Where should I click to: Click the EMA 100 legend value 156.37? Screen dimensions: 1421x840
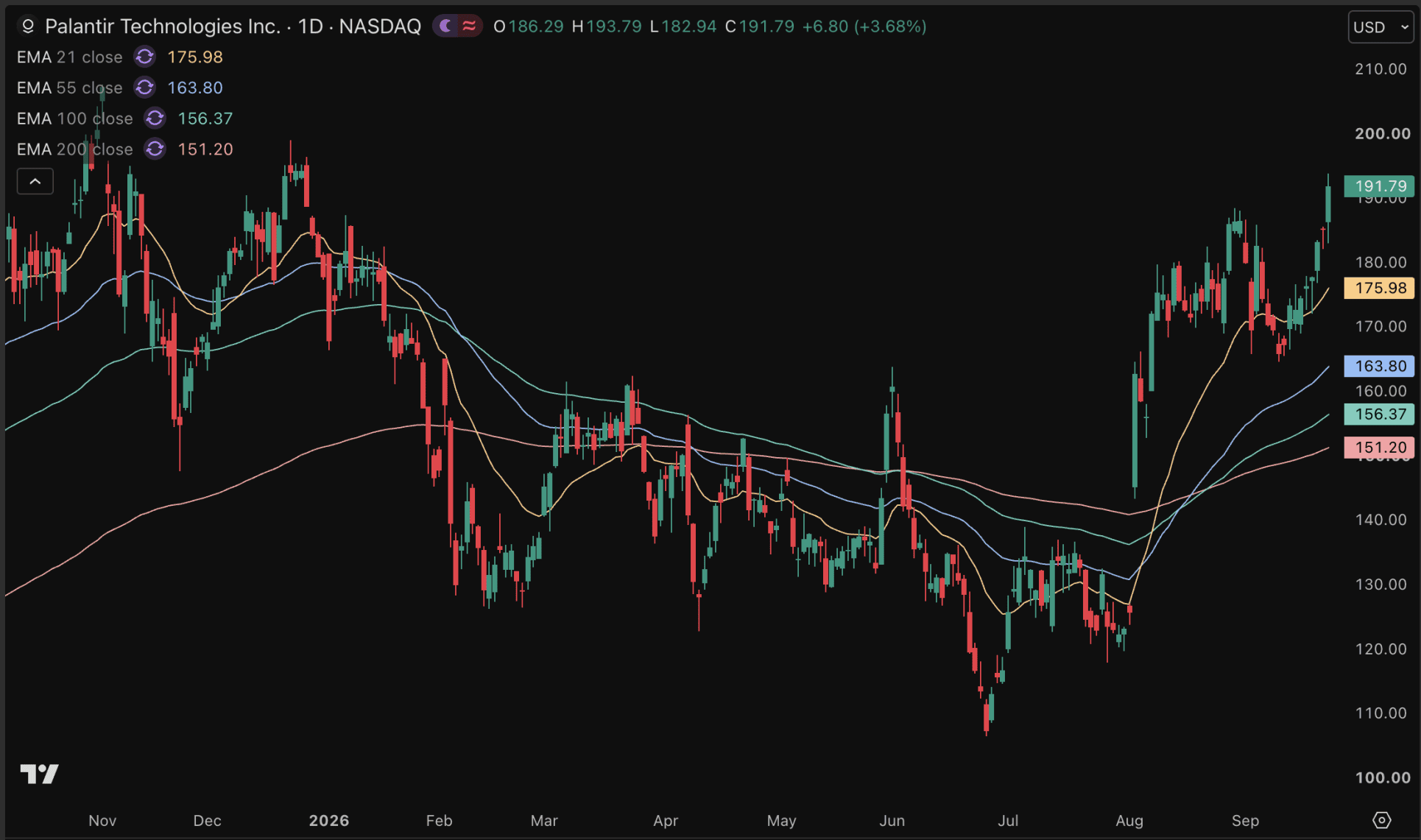point(205,119)
